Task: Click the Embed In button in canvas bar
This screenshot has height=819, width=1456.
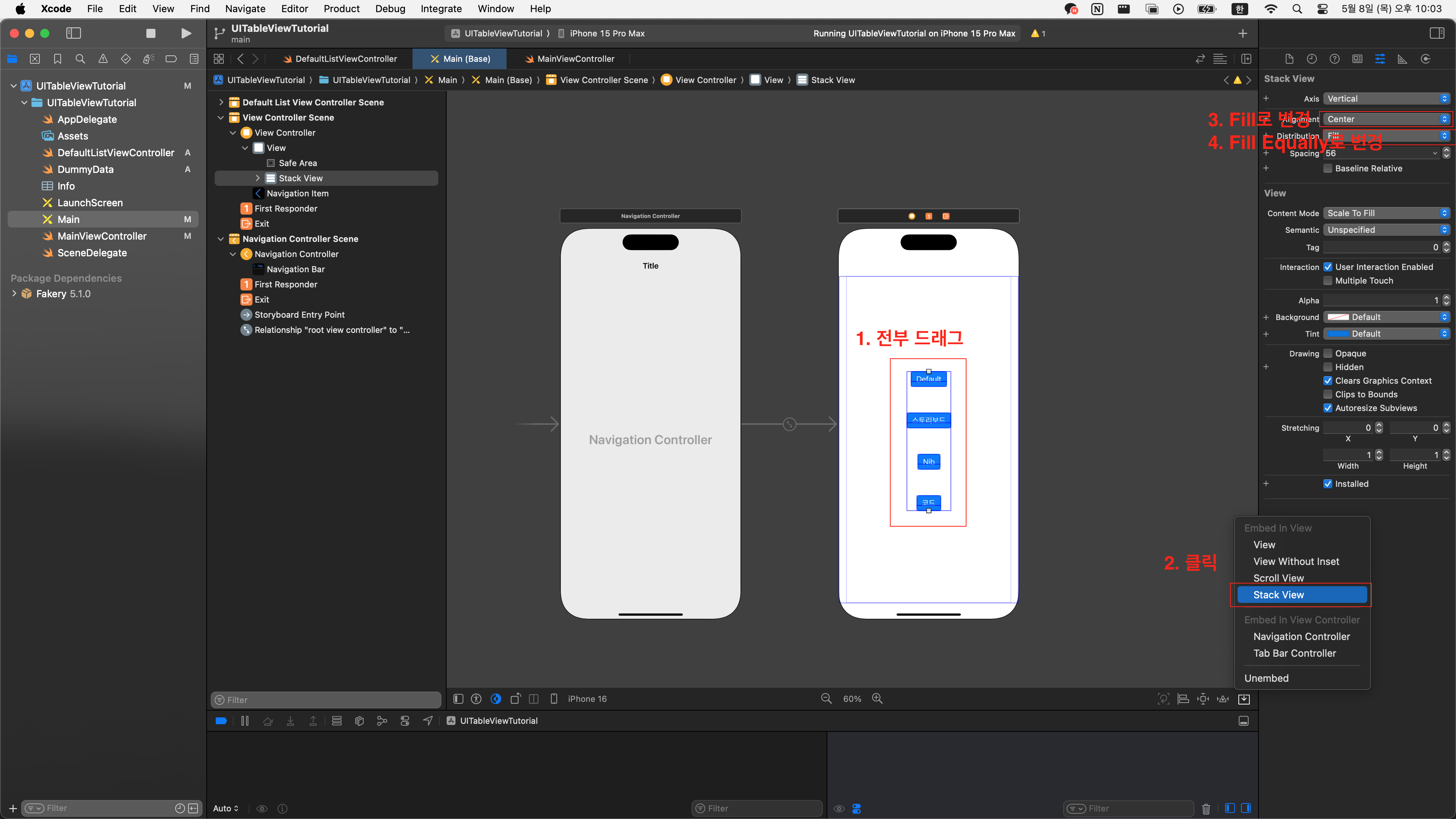Action: coord(1244,698)
